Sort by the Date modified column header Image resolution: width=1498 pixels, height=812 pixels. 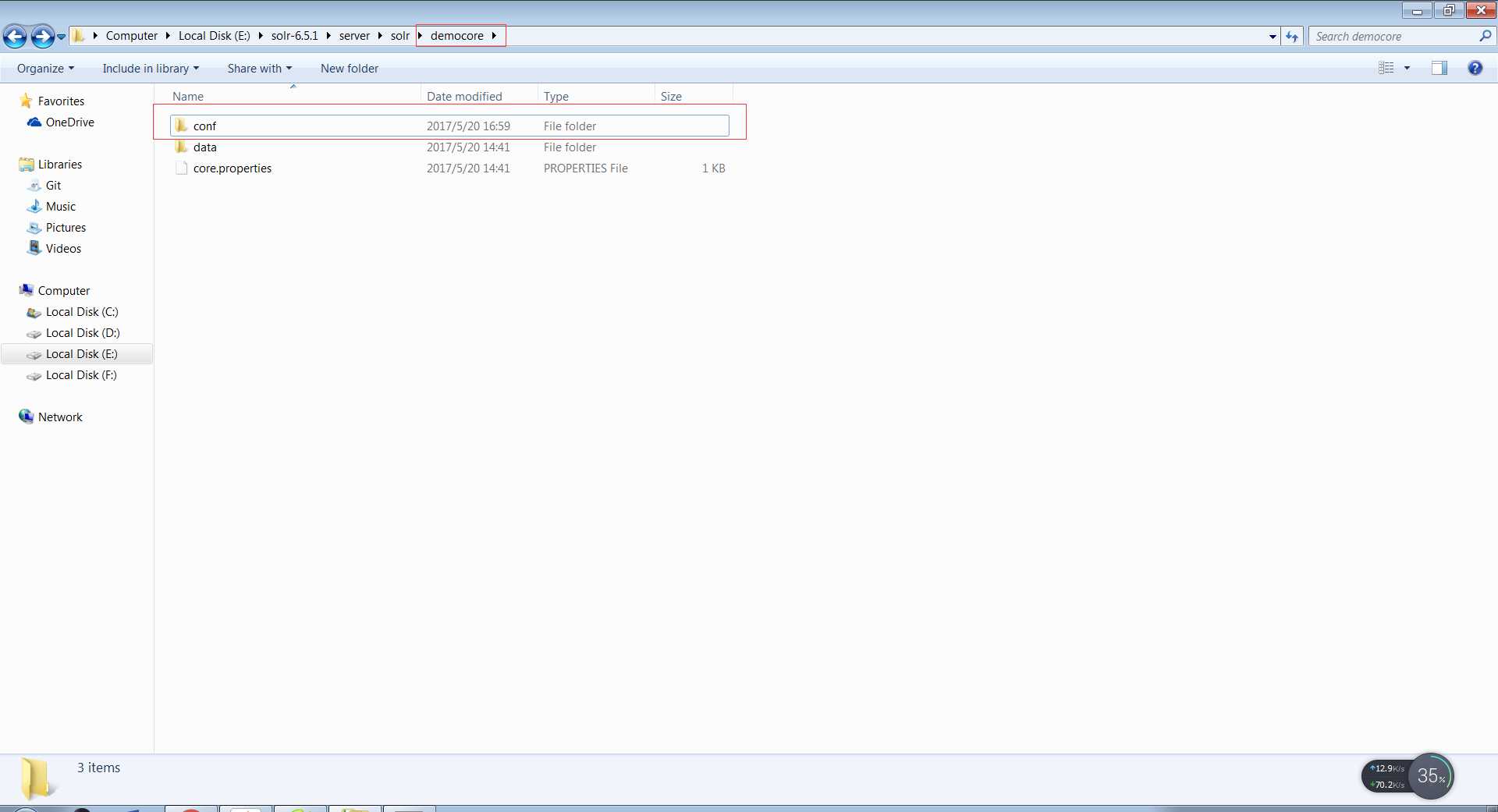point(479,96)
